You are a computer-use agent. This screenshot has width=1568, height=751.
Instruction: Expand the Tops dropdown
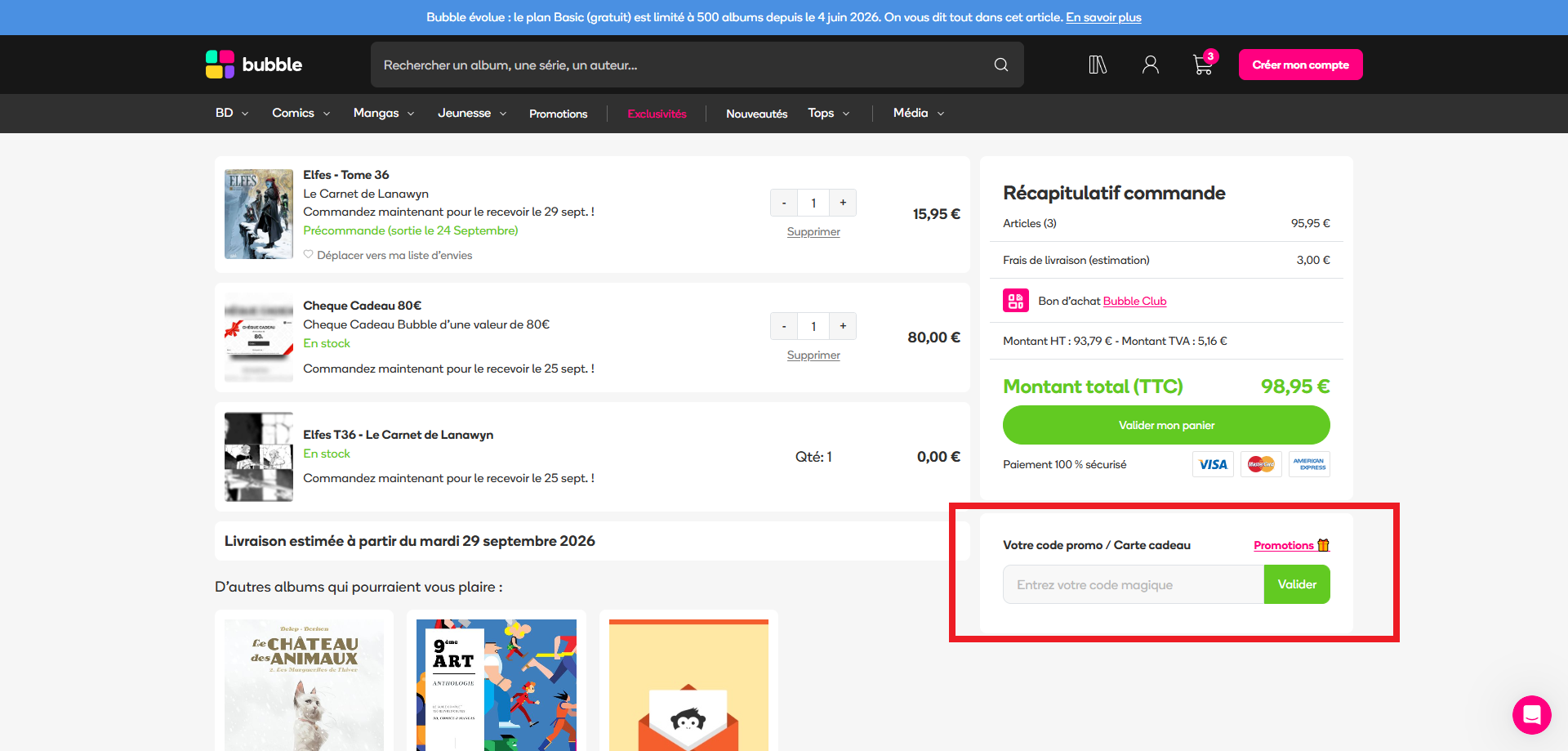pyautogui.click(x=829, y=113)
